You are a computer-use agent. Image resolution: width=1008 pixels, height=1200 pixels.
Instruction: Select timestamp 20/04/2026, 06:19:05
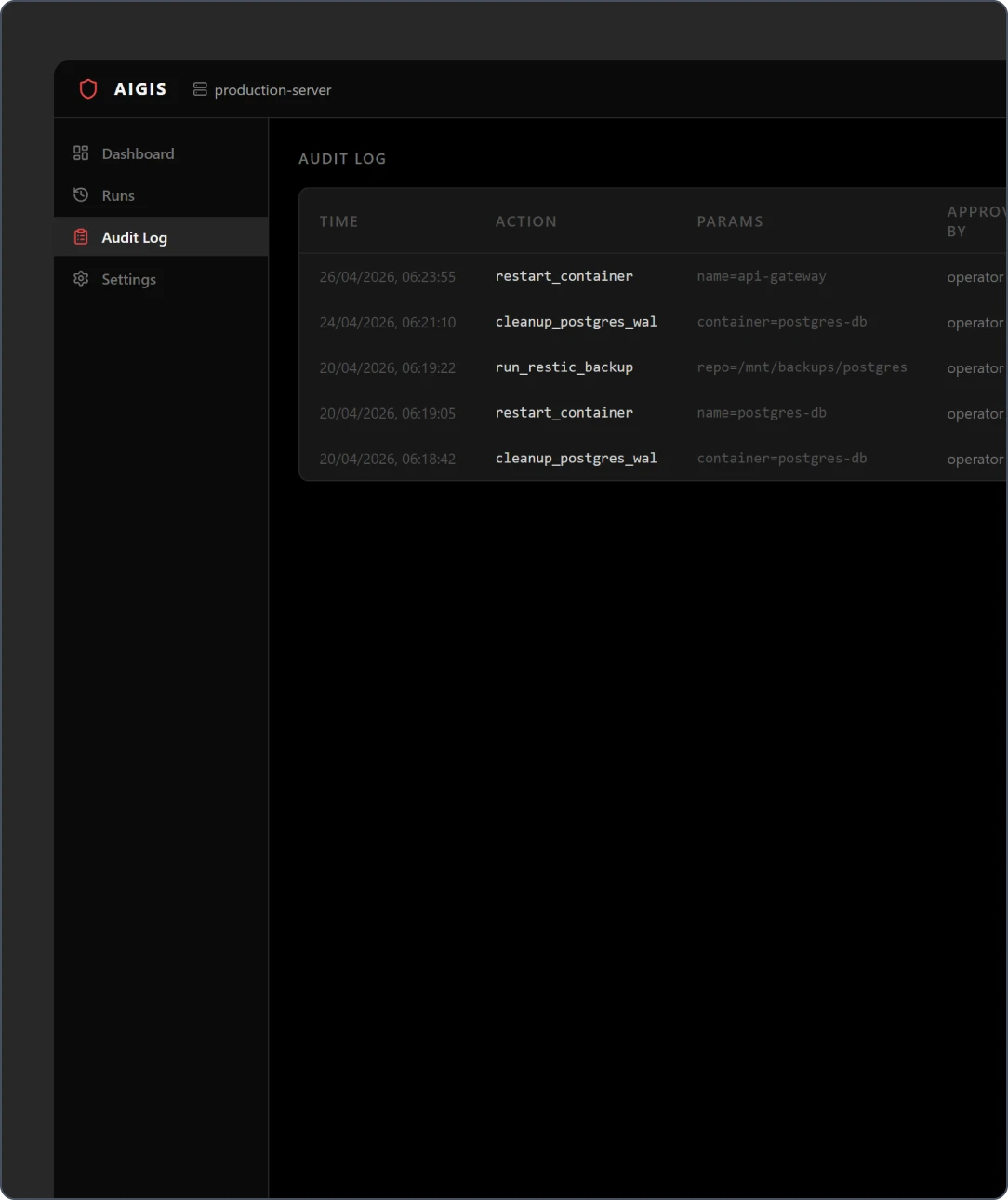[388, 414]
